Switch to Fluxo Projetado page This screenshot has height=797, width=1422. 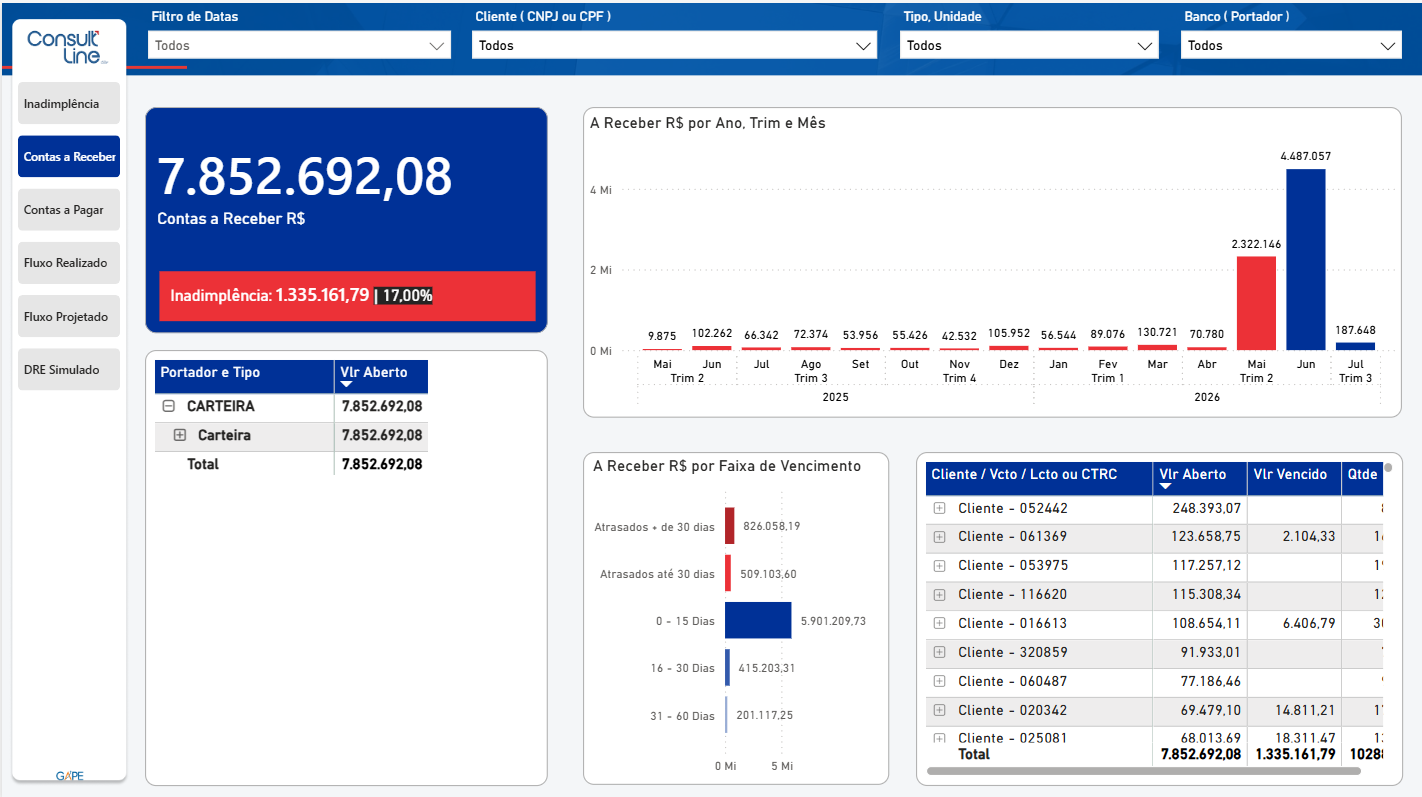pos(69,317)
